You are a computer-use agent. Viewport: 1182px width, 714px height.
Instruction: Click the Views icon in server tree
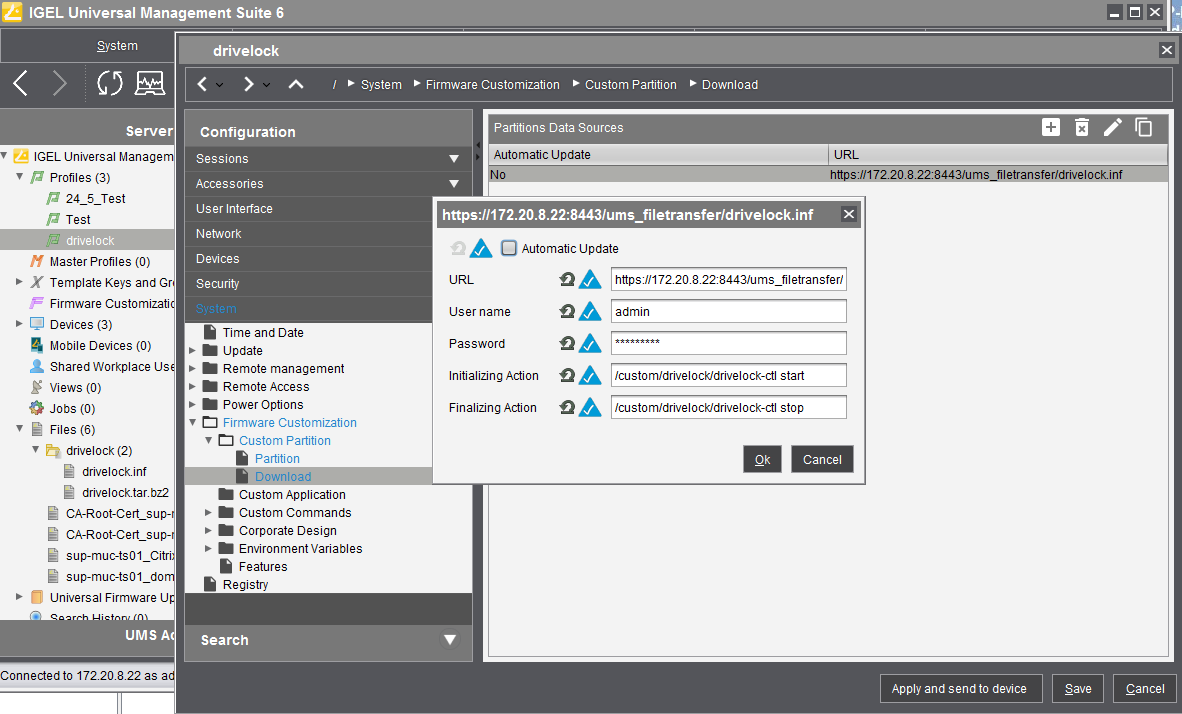[36, 388]
